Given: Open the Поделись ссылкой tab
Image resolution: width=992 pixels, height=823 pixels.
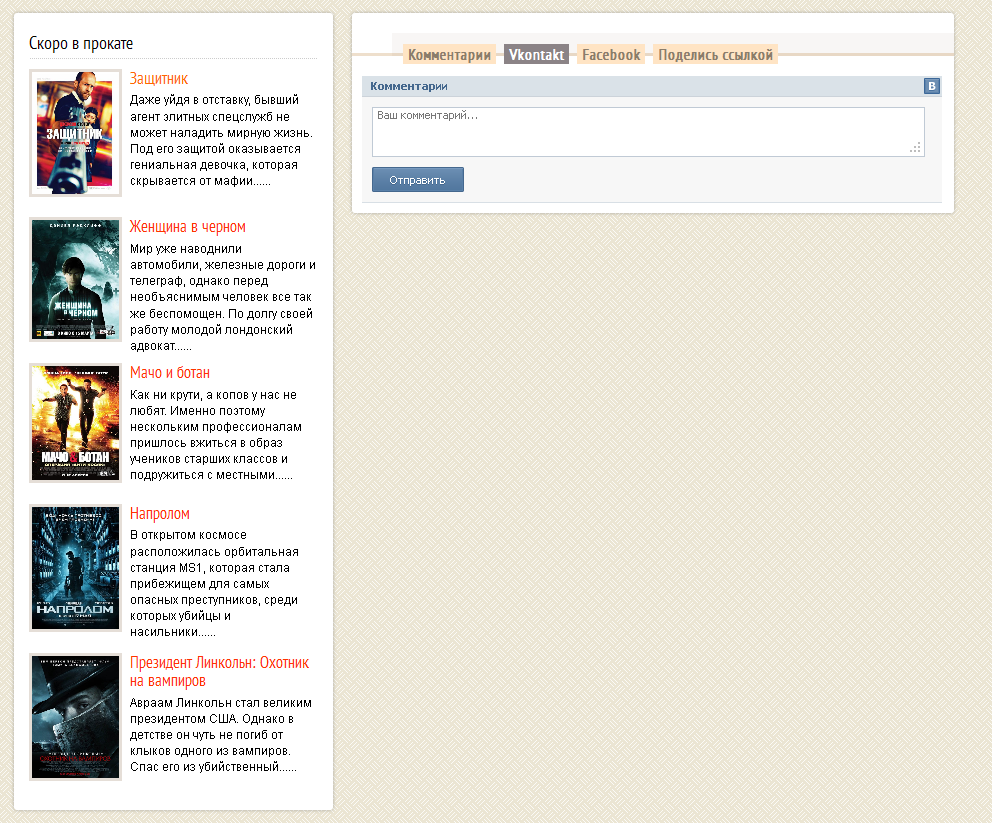Looking at the screenshot, I should 715,55.
